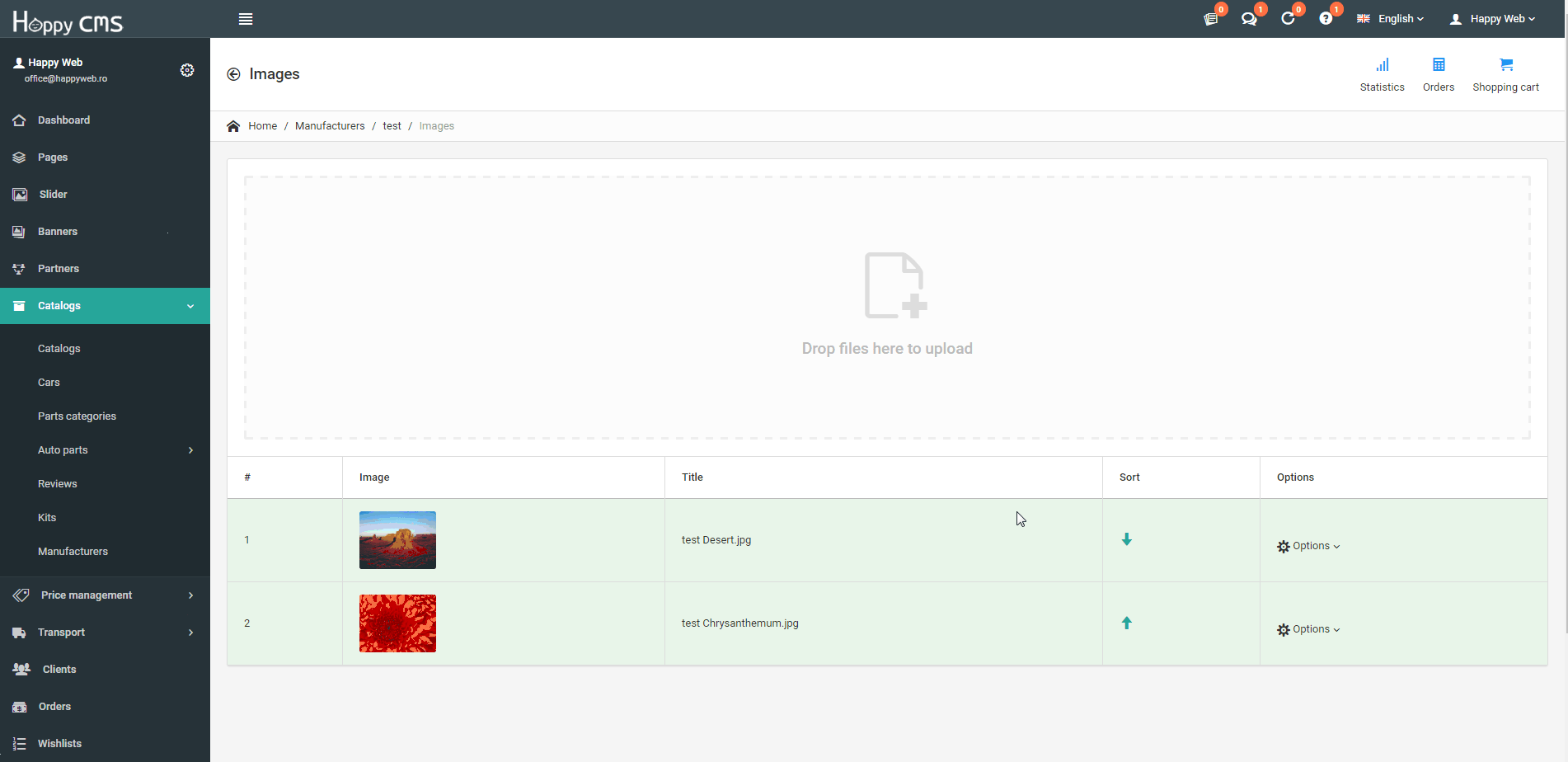Click the Slider picture icon in sidebar
1568x762 pixels.
tap(20, 195)
